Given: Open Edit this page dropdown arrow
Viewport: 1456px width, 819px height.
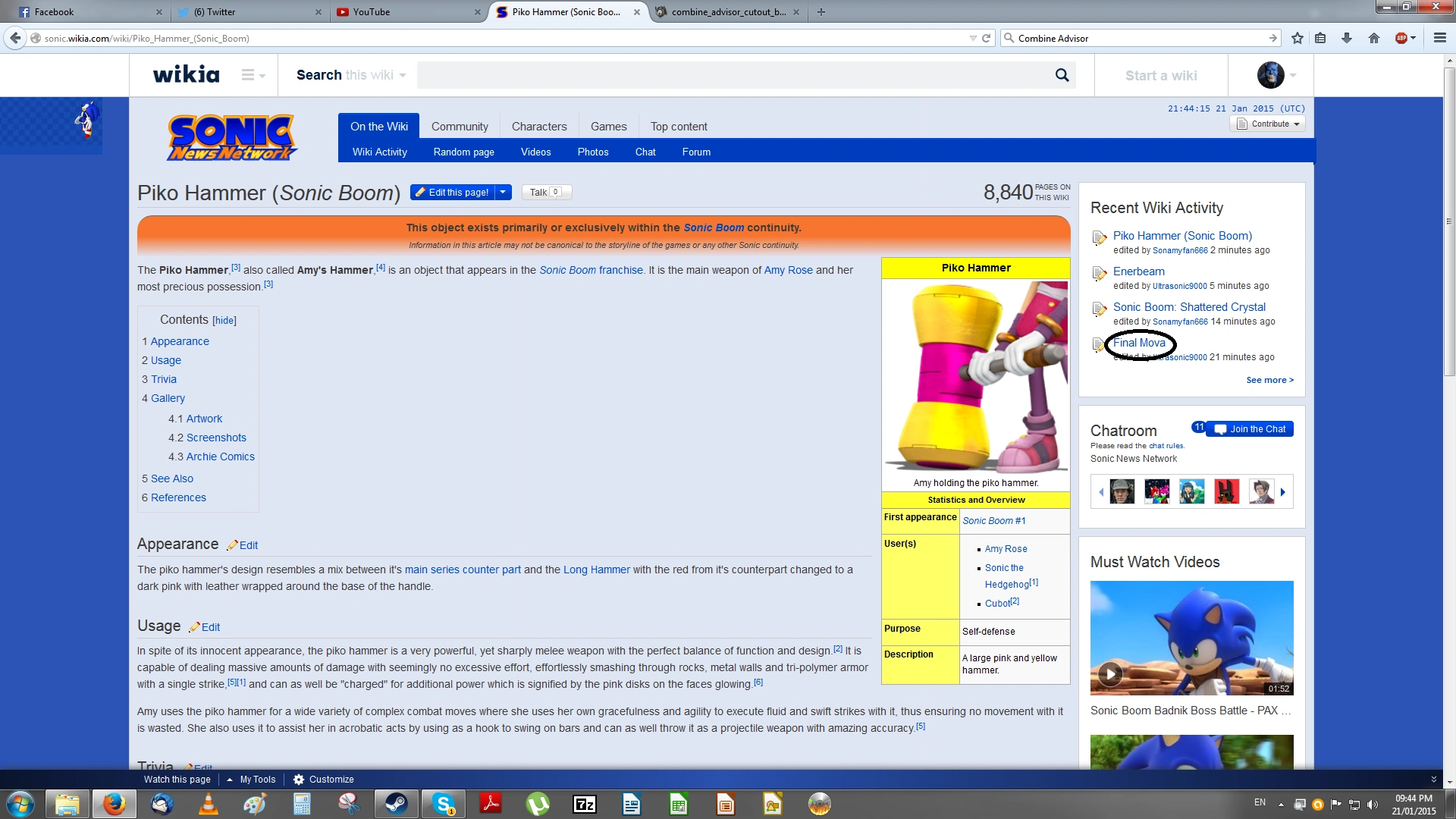Looking at the screenshot, I should click(x=503, y=193).
